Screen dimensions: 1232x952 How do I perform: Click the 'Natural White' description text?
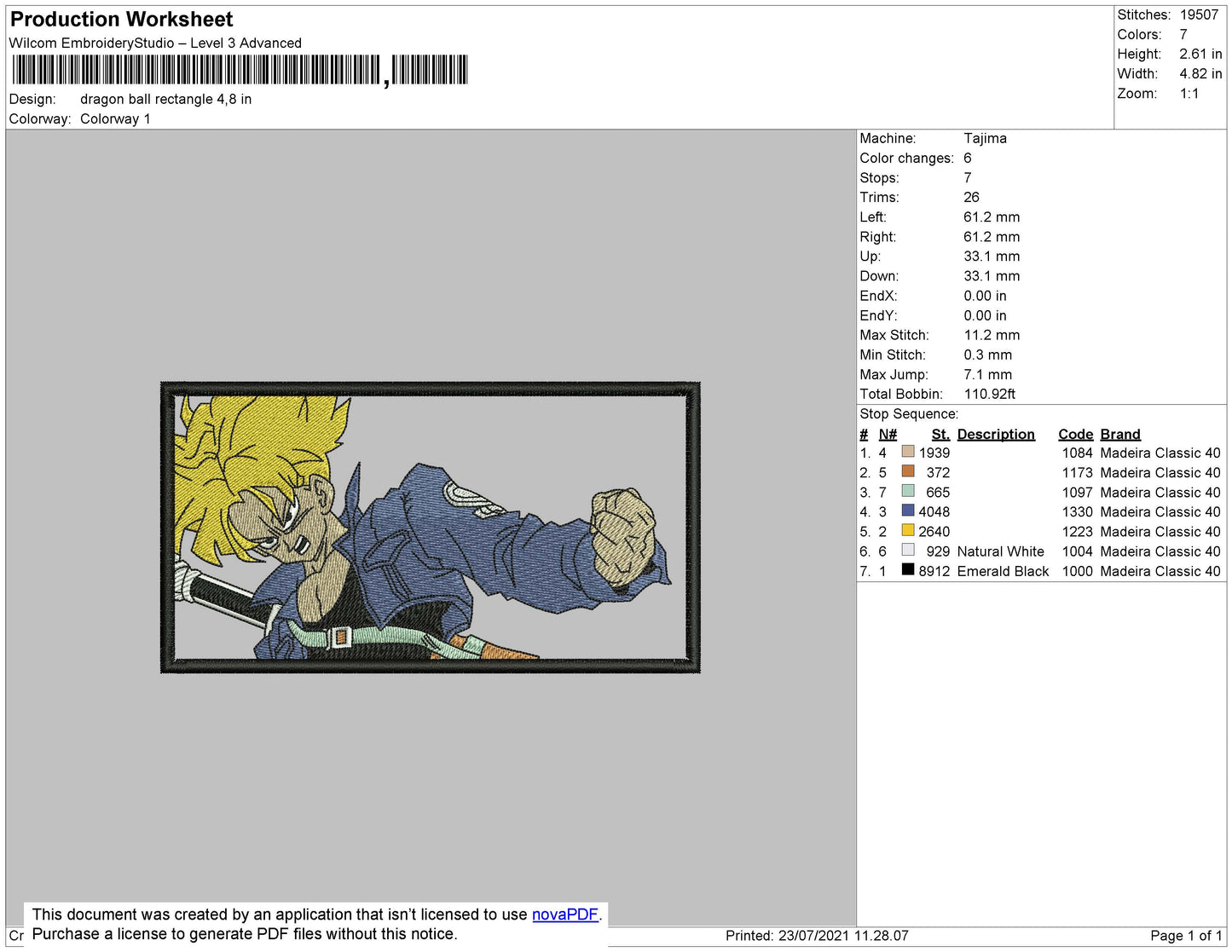pyautogui.click(x=1000, y=551)
